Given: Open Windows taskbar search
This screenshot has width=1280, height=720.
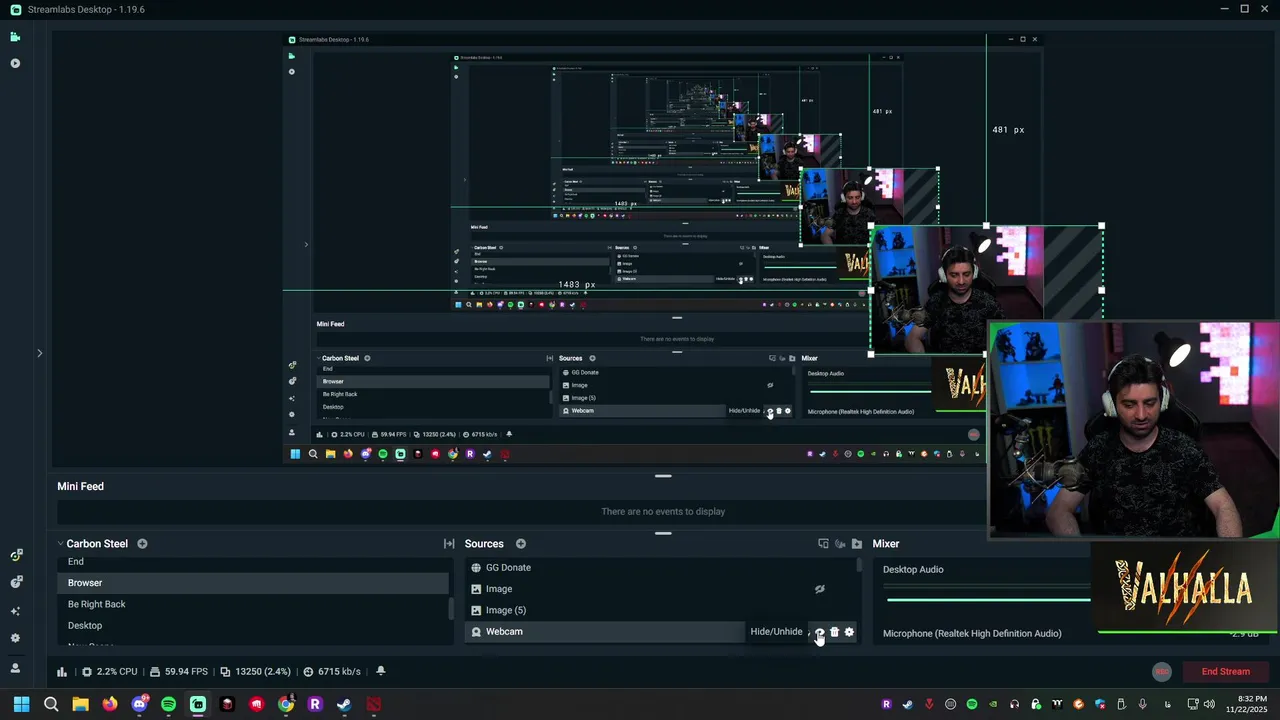Looking at the screenshot, I should click(51, 704).
